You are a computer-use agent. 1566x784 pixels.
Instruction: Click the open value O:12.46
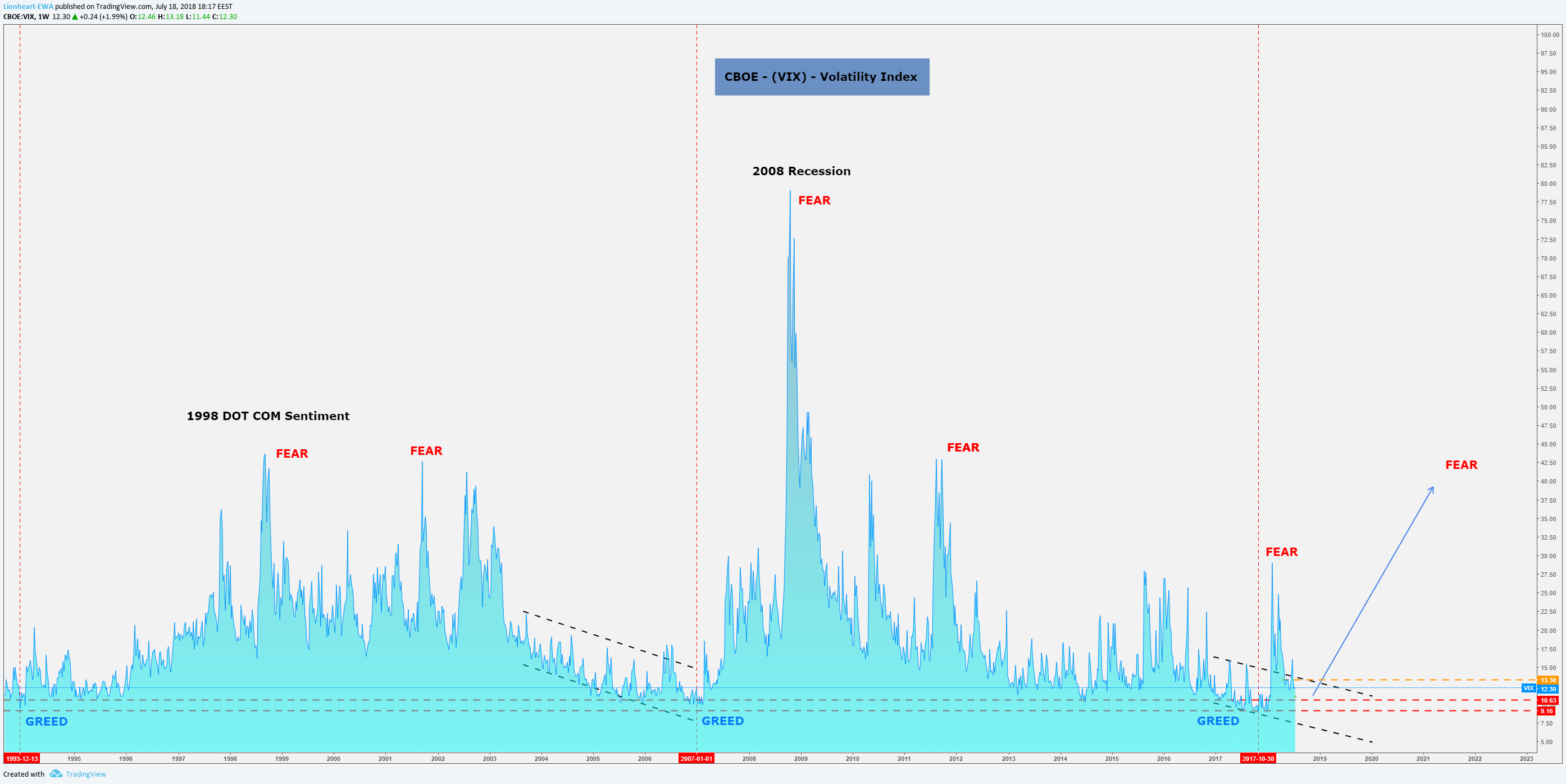(x=143, y=16)
